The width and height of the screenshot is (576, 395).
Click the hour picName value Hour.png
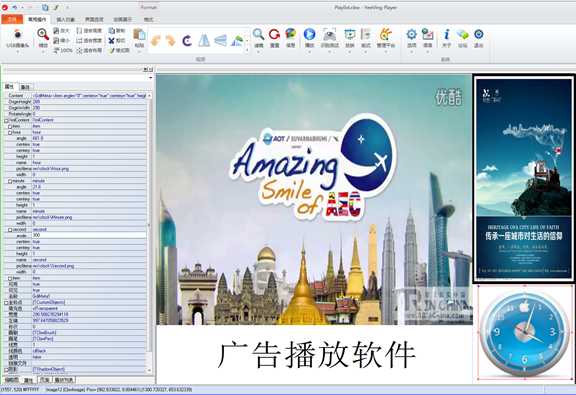click(89, 169)
